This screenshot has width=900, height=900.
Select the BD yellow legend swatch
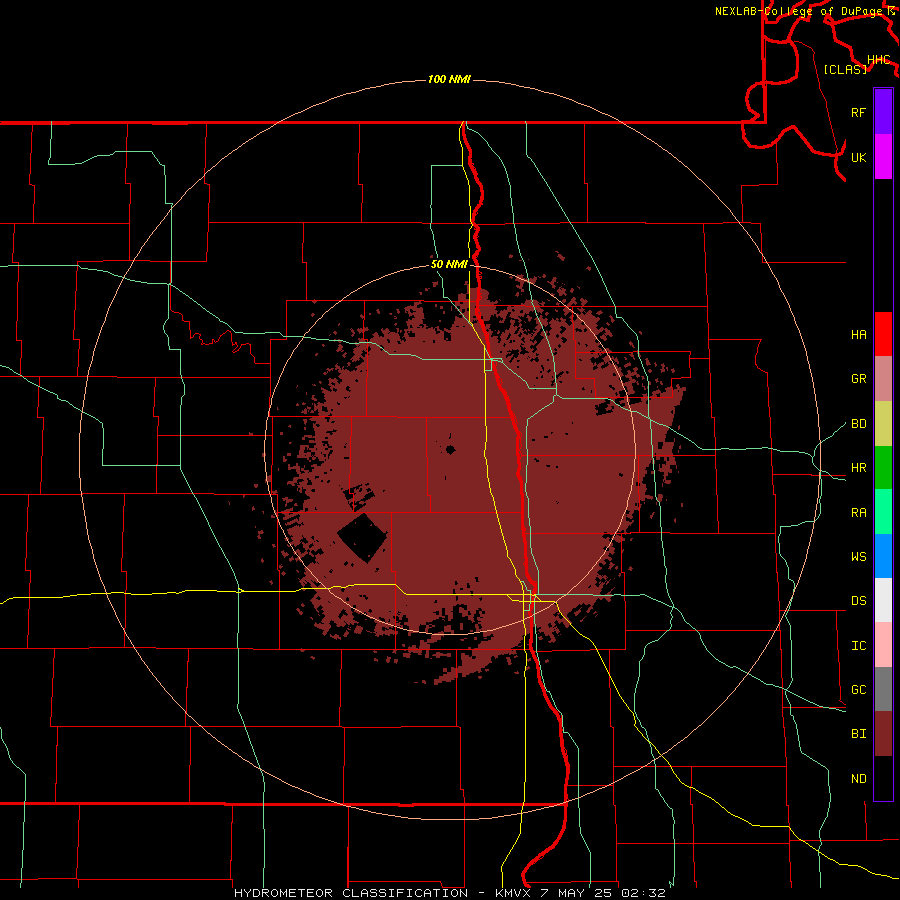point(883,423)
